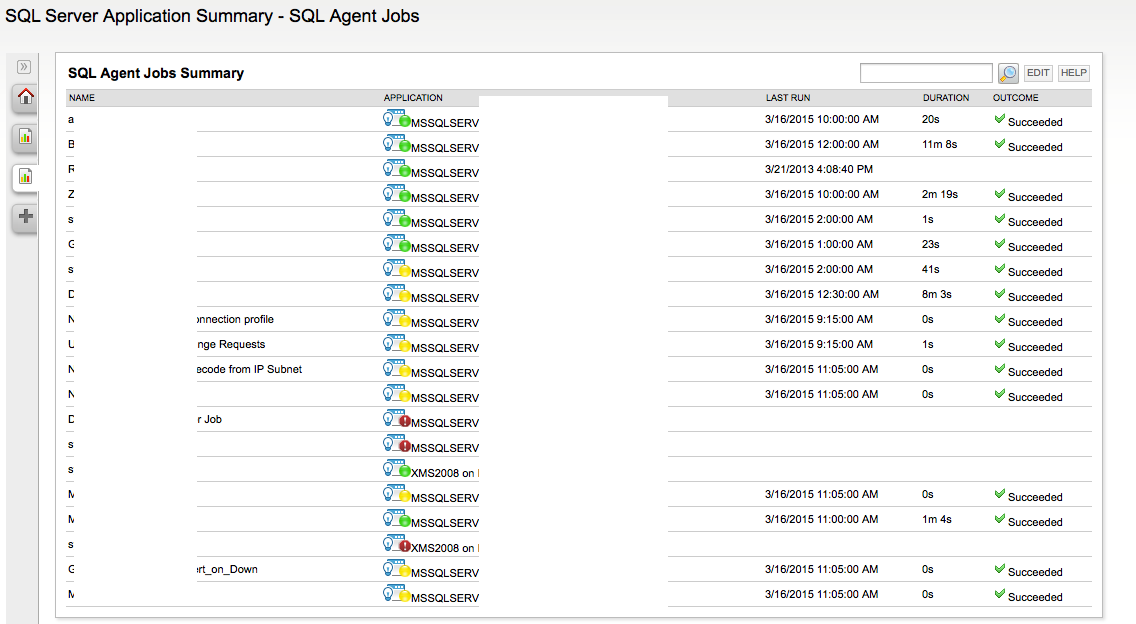Click the Home icon in the left sidebar

23,97
